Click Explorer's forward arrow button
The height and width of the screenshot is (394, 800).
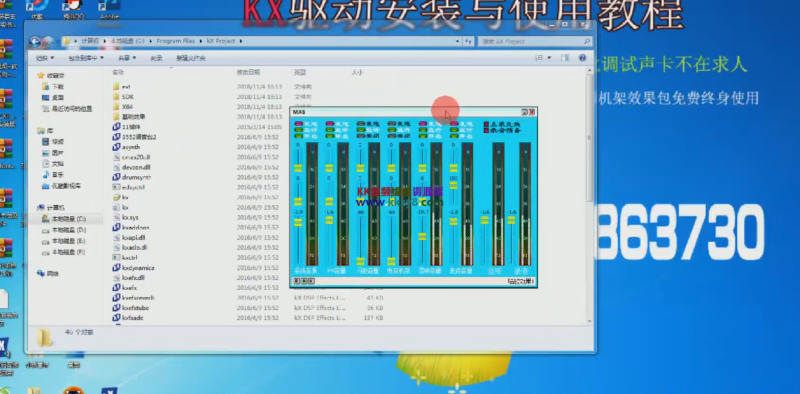(x=48, y=41)
